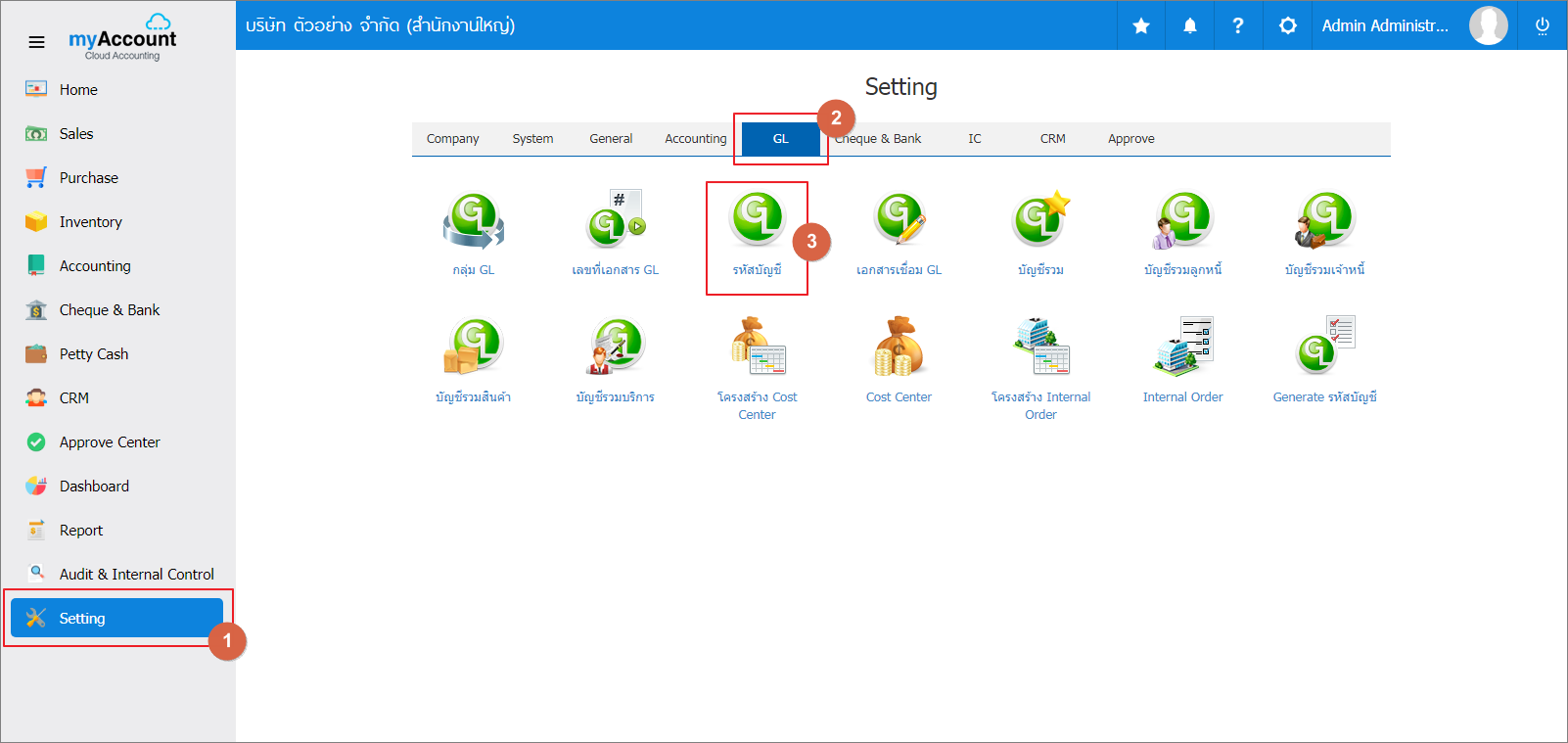The image size is (1568, 743).
Task: Open Audit & Internal Control in sidebar
Action: (117, 575)
